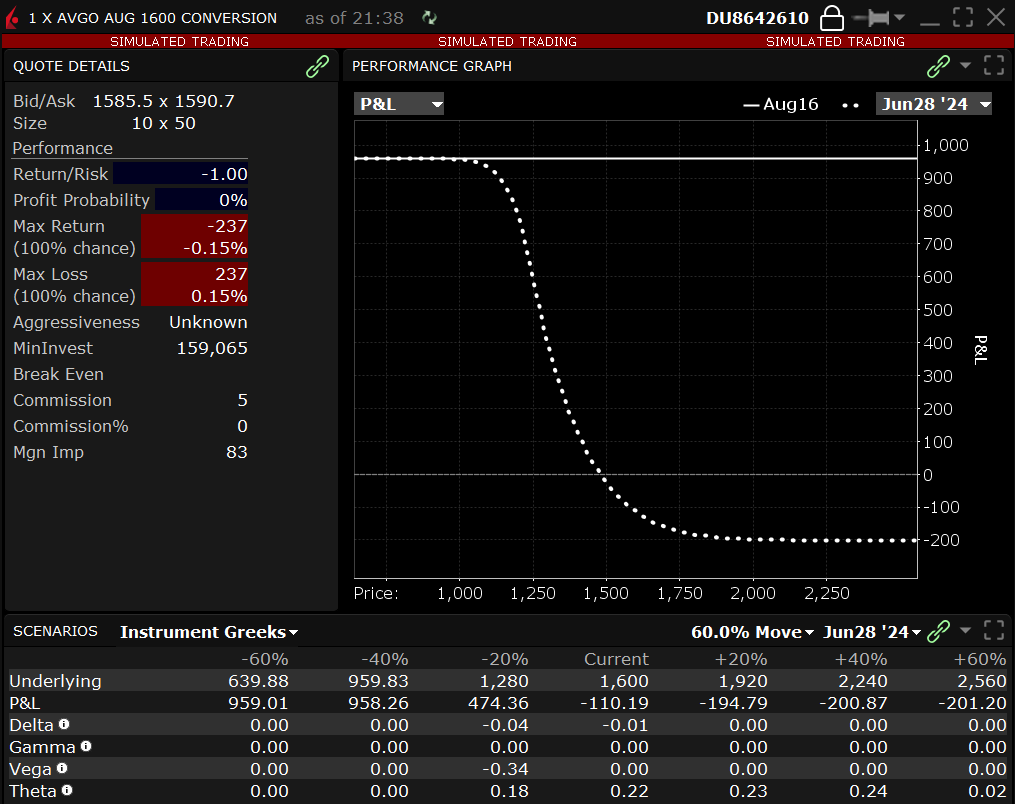Click the info icon next to Vega
This screenshot has height=804, width=1015.
click(62, 768)
